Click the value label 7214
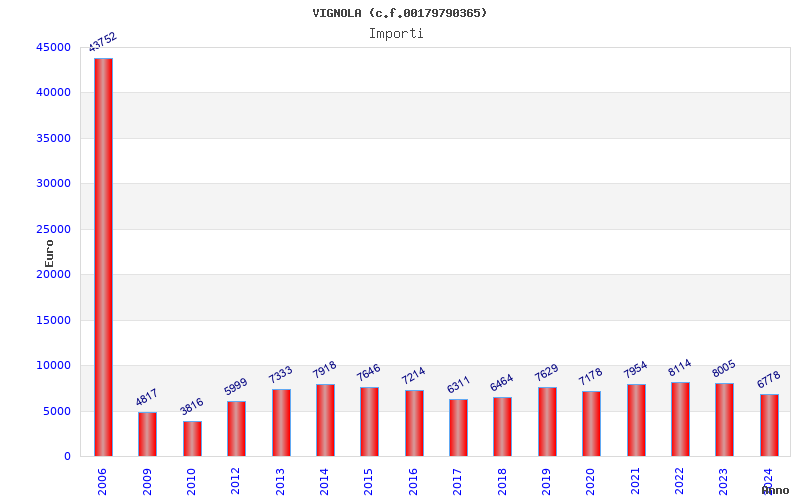This screenshot has height=500, width=800. point(413,376)
